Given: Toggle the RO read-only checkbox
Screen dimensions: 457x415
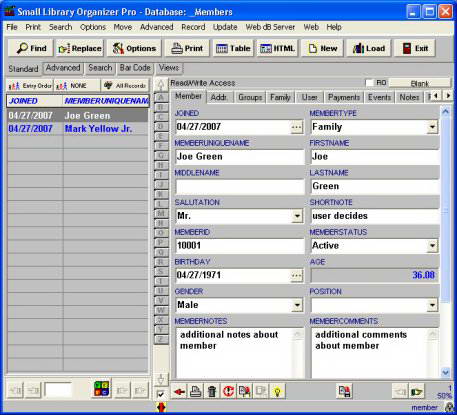Looking at the screenshot, I should [x=369, y=83].
